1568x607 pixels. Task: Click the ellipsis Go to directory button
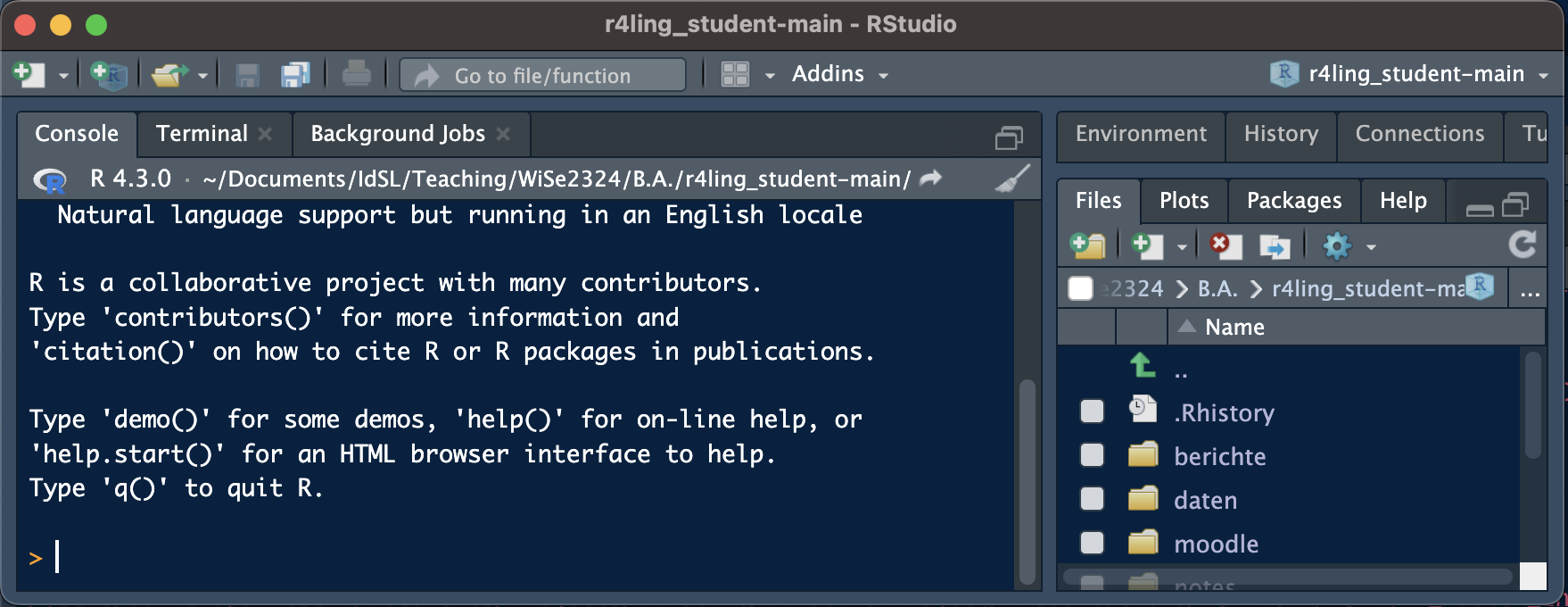1530,289
